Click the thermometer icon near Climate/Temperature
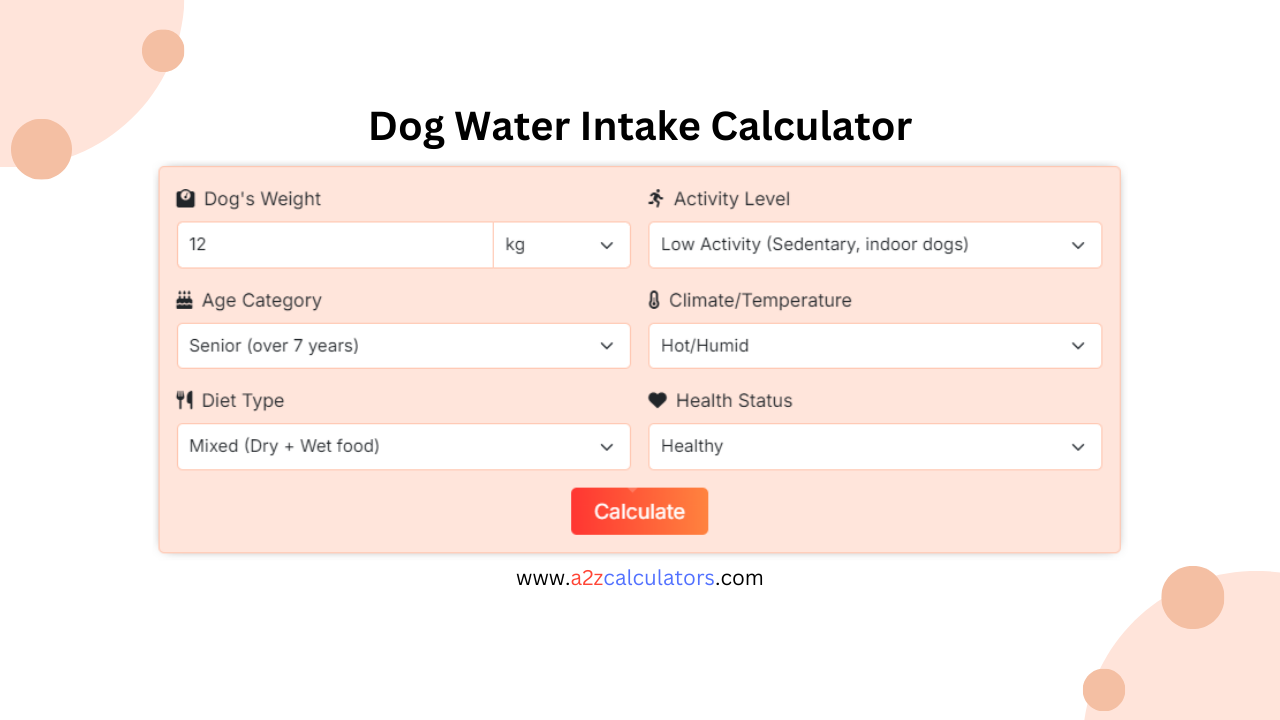 point(657,299)
